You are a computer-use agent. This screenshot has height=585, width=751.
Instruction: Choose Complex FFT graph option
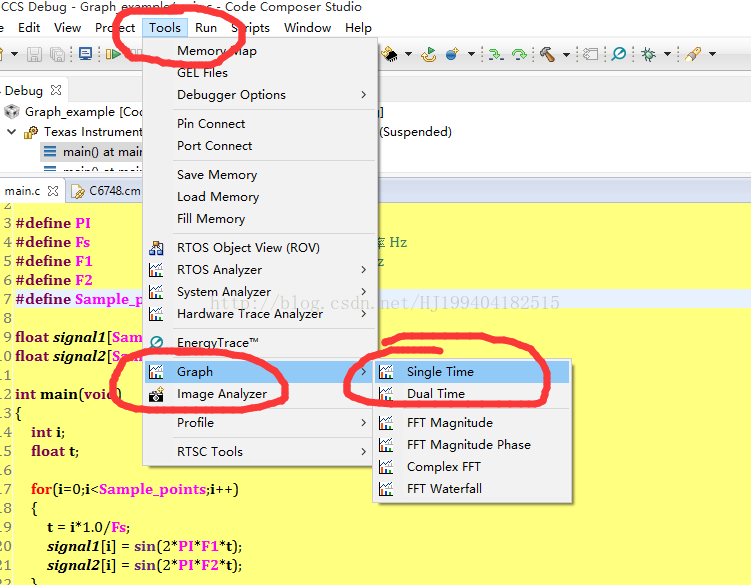click(472, 467)
